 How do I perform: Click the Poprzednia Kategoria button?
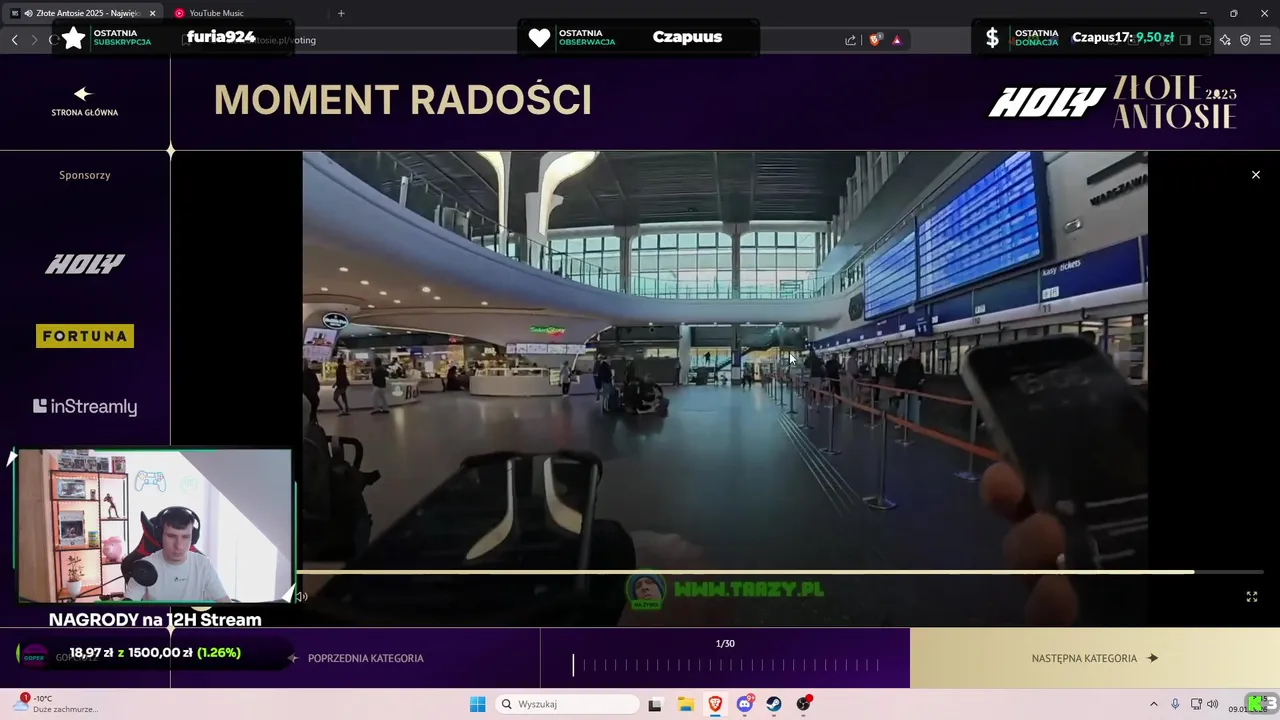pos(356,658)
